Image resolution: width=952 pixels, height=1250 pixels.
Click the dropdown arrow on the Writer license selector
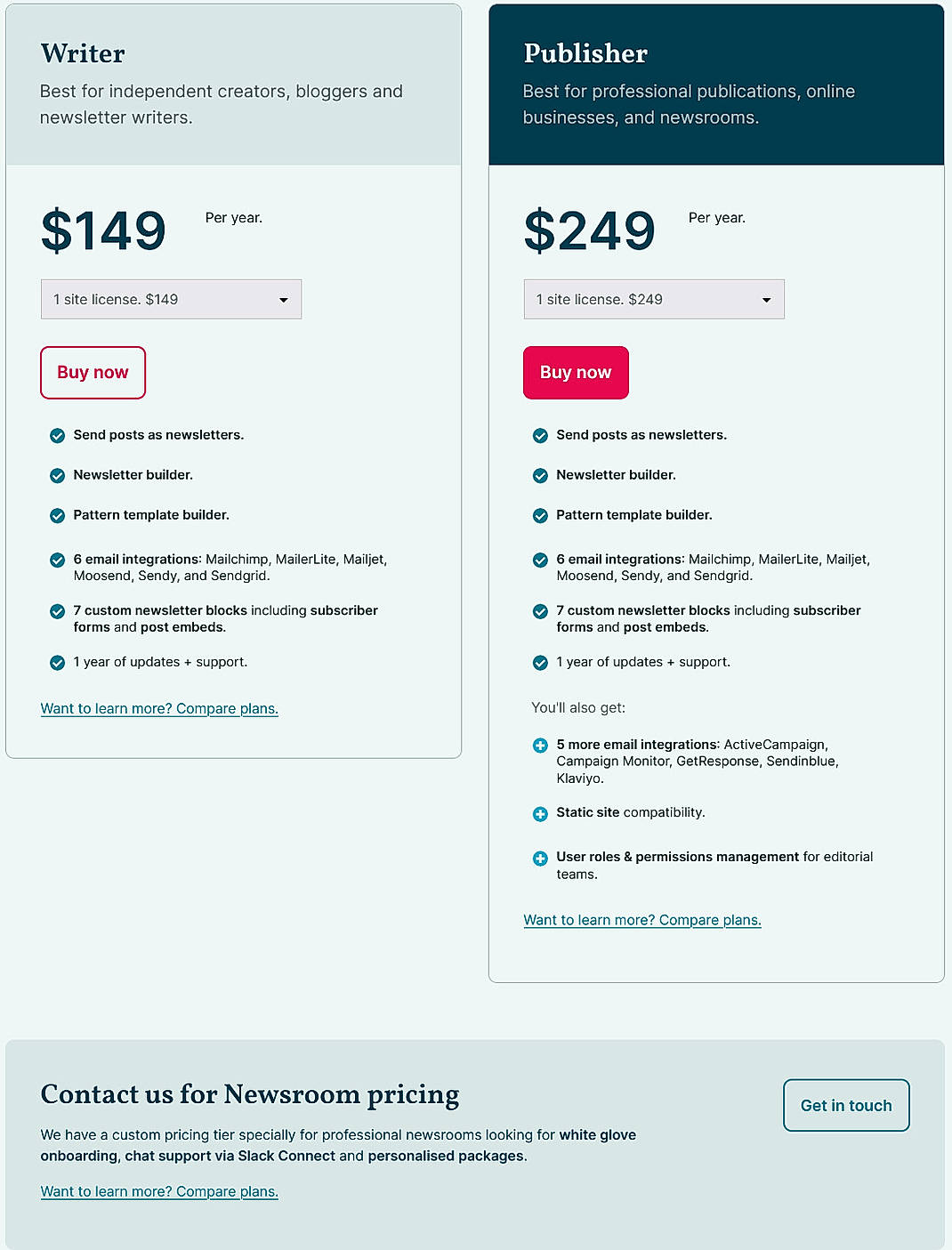pos(283,299)
